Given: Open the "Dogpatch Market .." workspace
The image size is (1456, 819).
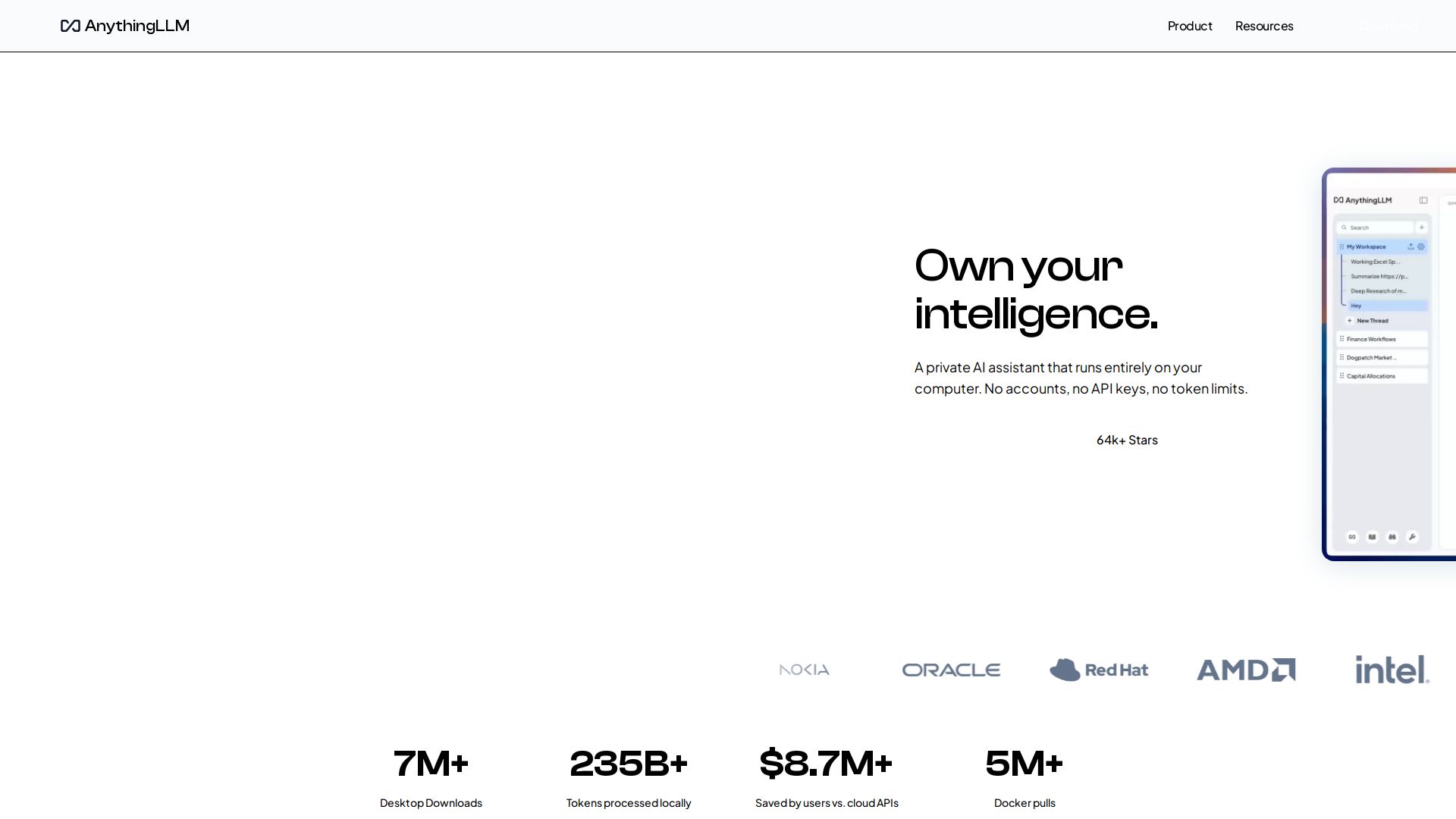Looking at the screenshot, I should tap(1382, 357).
